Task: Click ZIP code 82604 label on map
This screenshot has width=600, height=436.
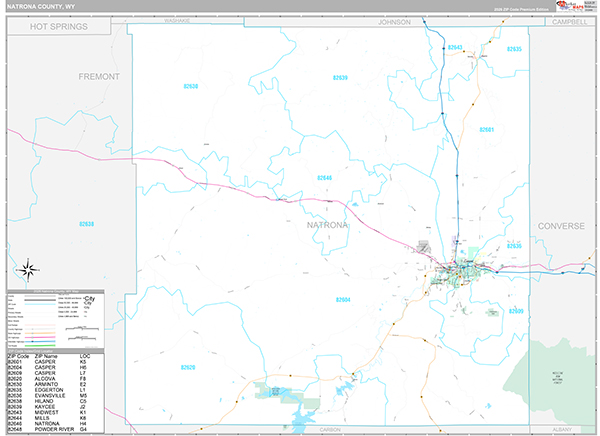Action: [343, 300]
